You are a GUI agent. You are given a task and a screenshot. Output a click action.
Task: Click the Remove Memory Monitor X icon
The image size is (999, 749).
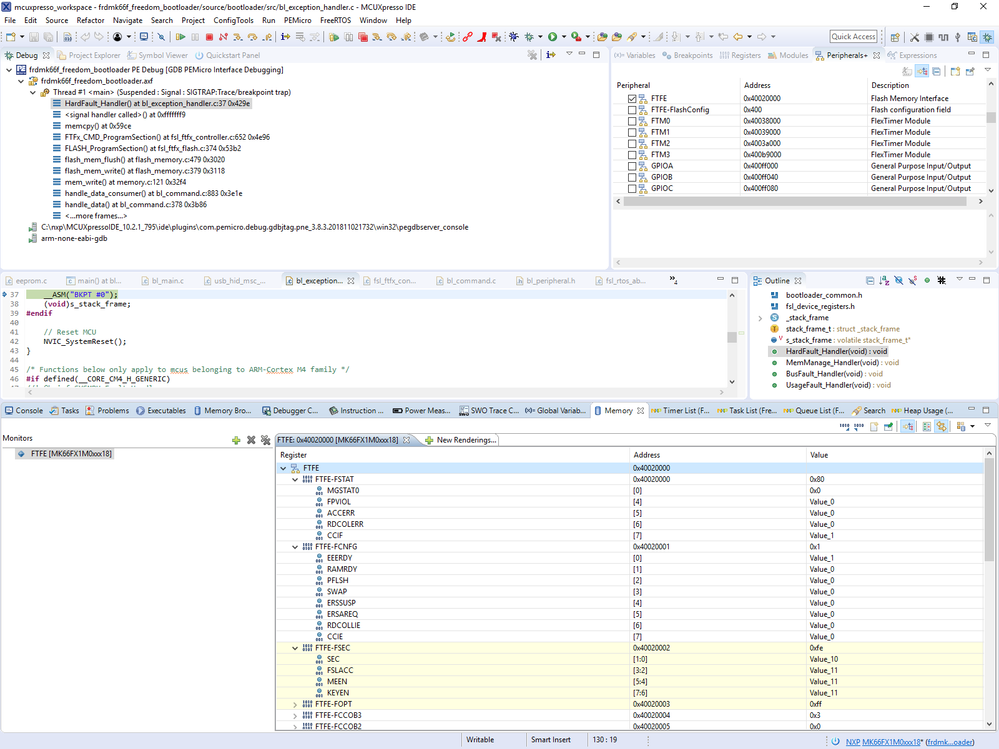point(251,440)
